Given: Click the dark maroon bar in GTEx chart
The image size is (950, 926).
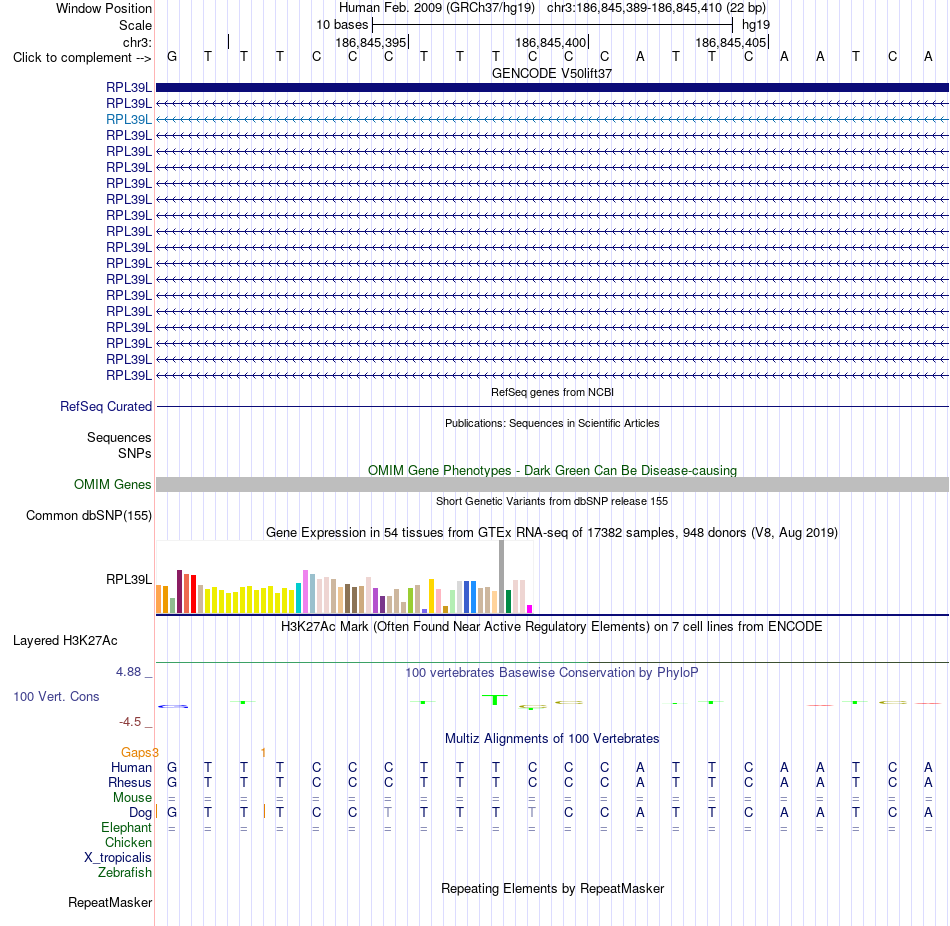Looking at the screenshot, I should [179, 591].
